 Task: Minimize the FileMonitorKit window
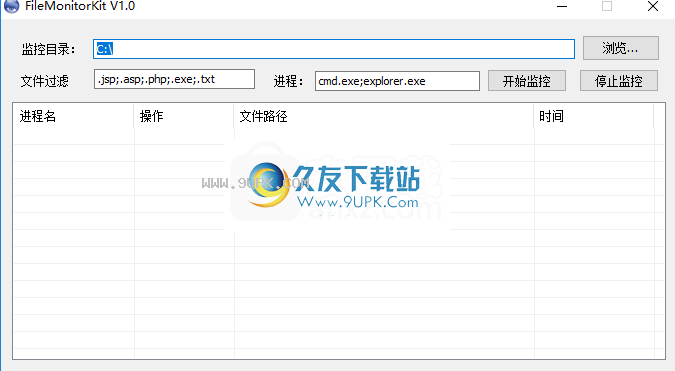(562, 6)
